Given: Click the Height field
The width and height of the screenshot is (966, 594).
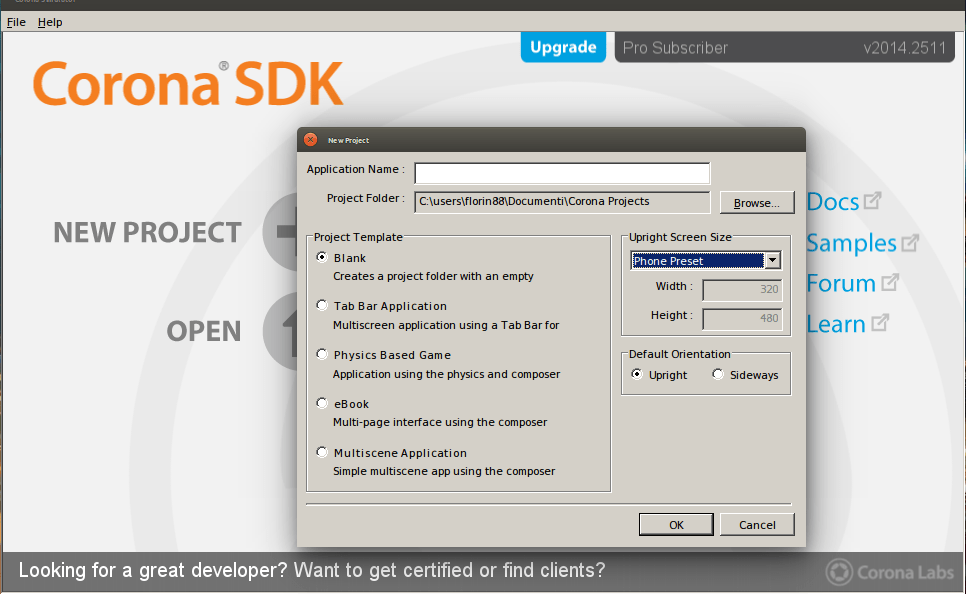Looking at the screenshot, I should coord(742,319).
